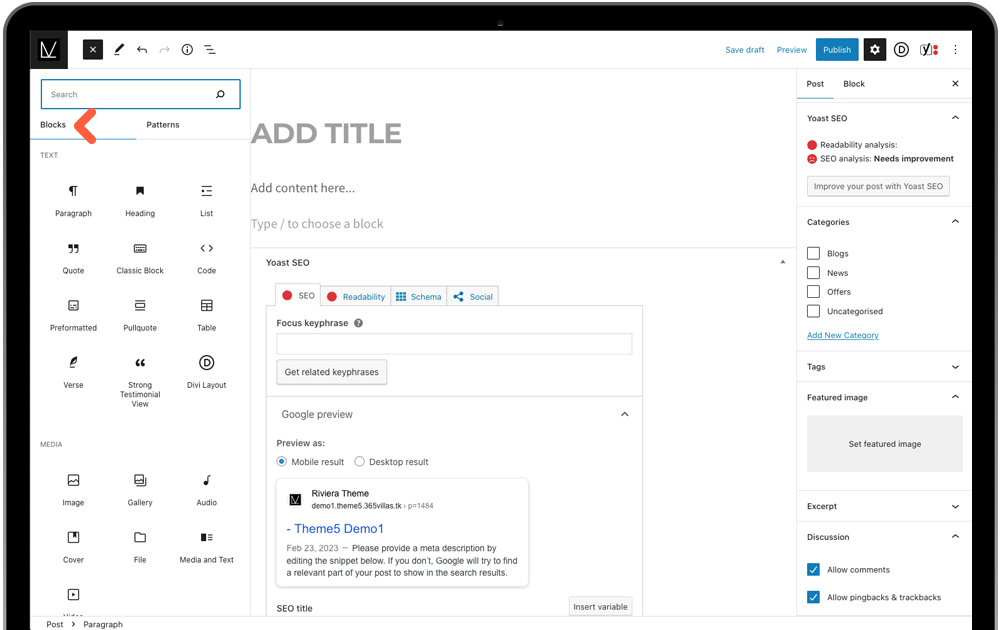Insert a Heading block
Viewport: 1000px width, 630px height.
[x=140, y=200]
